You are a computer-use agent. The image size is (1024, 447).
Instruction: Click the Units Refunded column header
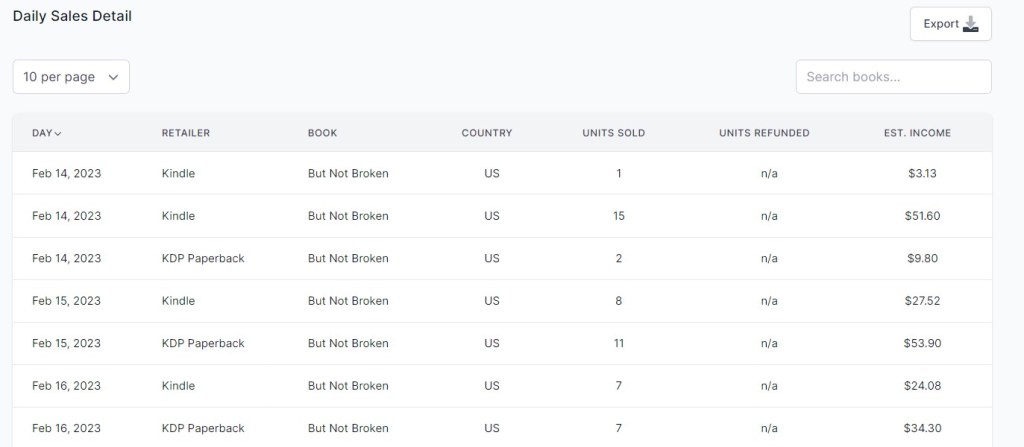click(x=764, y=133)
